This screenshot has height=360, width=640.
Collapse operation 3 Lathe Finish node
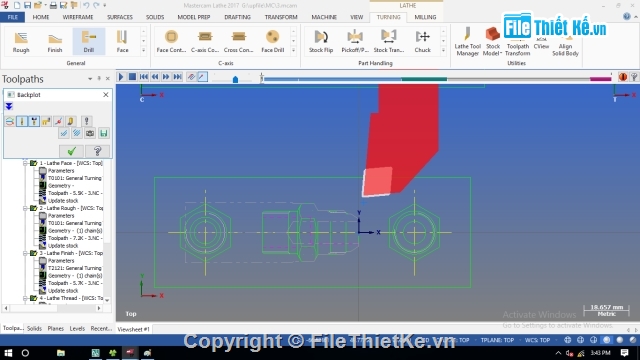[x=25, y=253]
